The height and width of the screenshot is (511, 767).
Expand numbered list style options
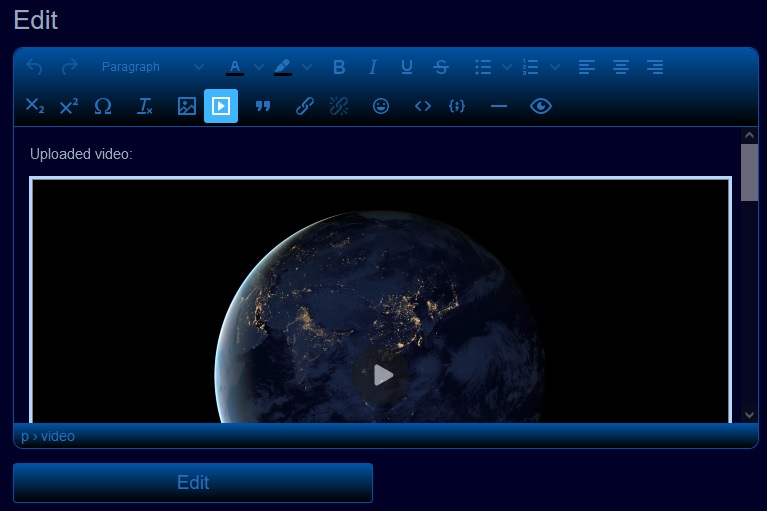point(555,67)
